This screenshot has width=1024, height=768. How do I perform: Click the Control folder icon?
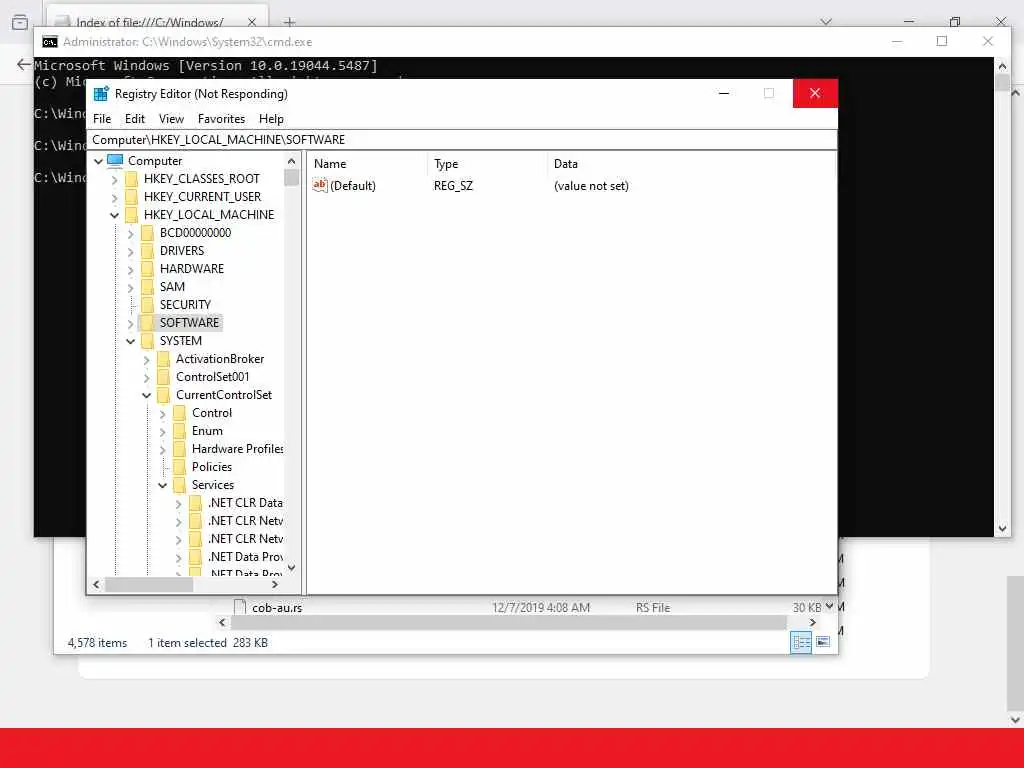[180, 413]
